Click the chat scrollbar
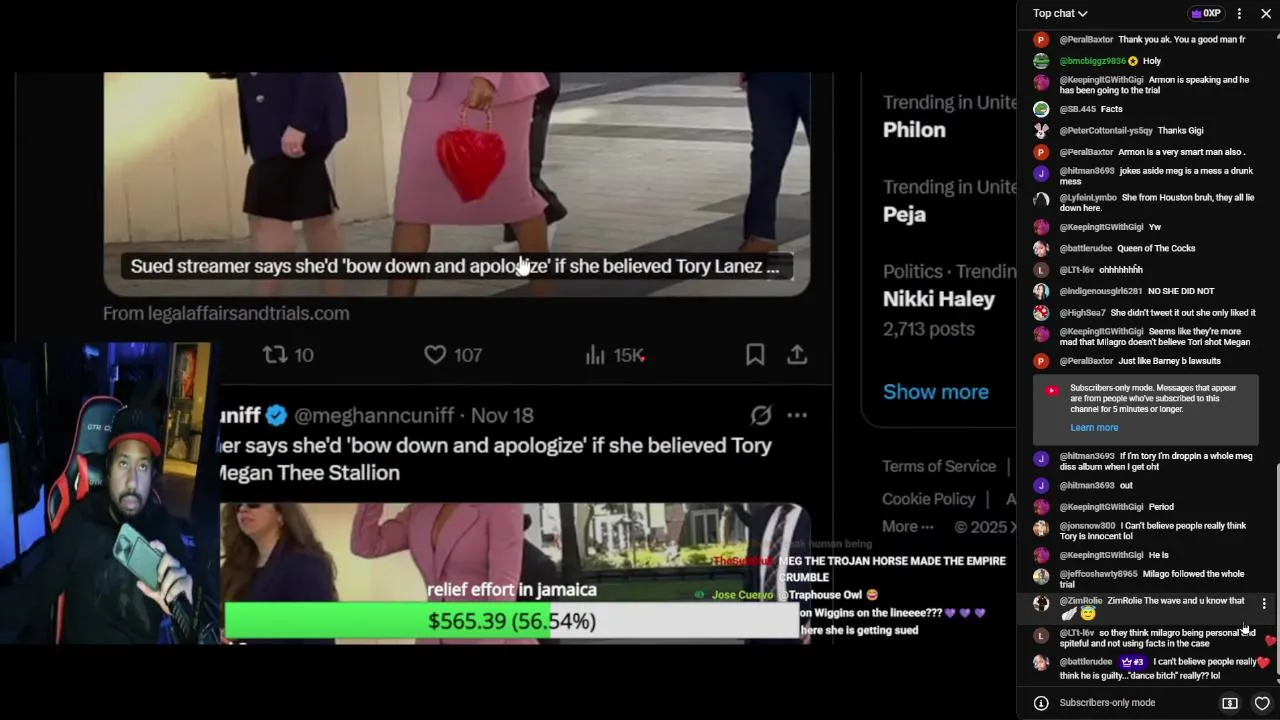Screen dimensions: 1280x720 tap(1276, 570)
